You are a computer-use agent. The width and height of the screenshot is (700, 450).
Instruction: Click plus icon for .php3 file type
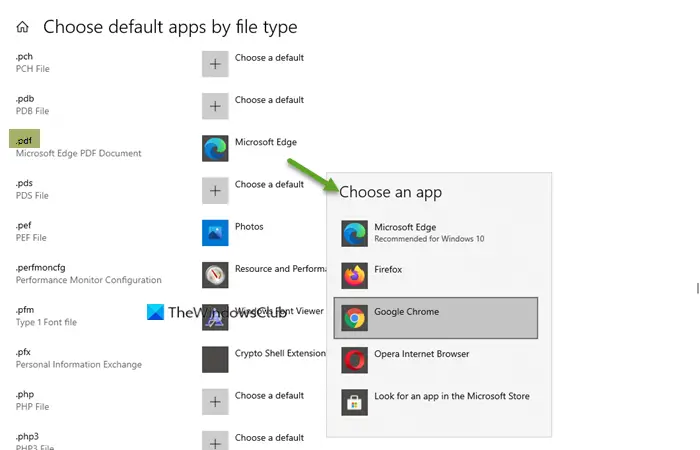coord(215,440)
